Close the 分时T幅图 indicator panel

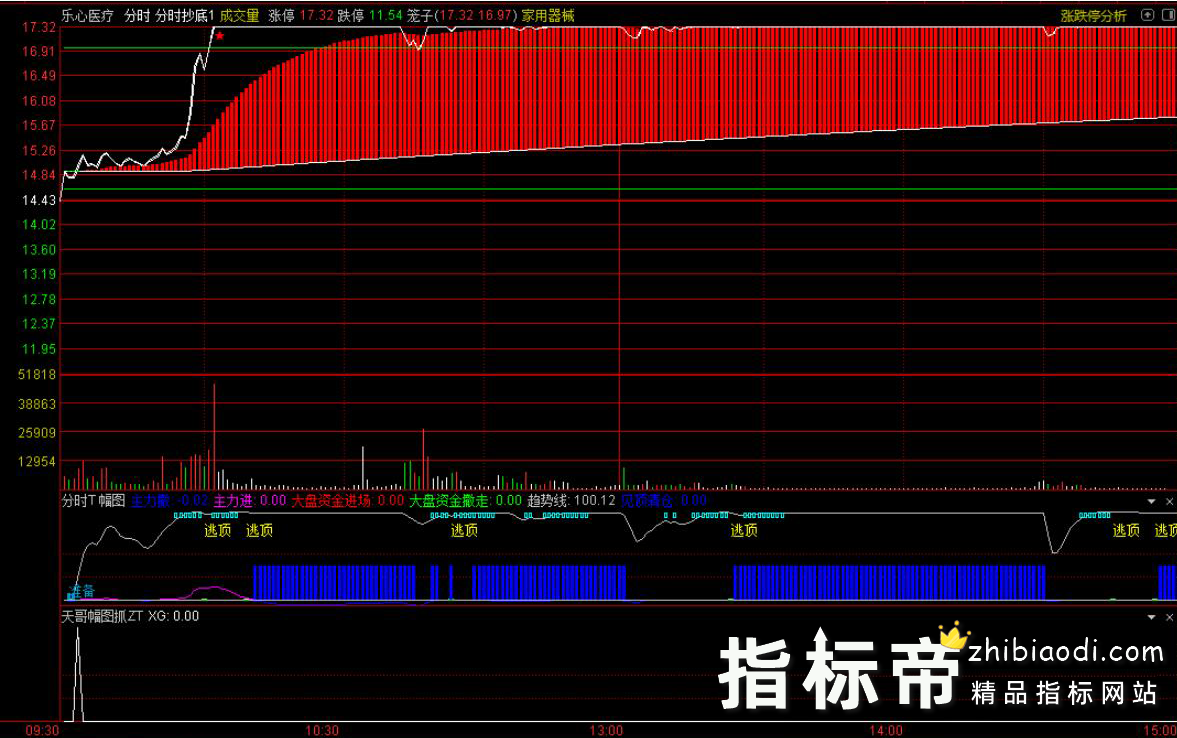pos(1169,502)
